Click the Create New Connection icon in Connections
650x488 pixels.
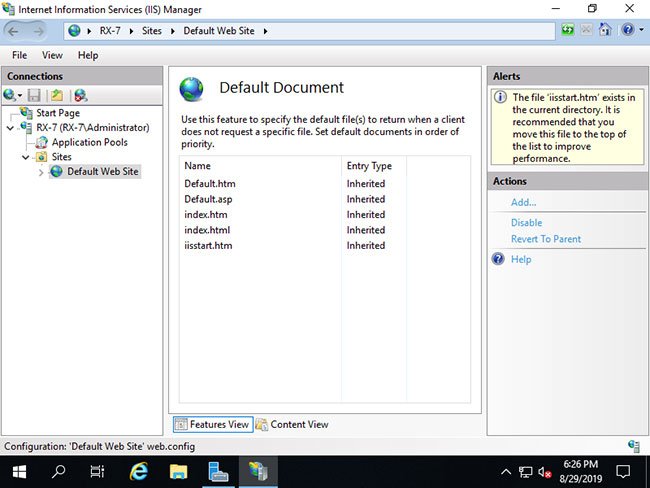click(9, 95)
